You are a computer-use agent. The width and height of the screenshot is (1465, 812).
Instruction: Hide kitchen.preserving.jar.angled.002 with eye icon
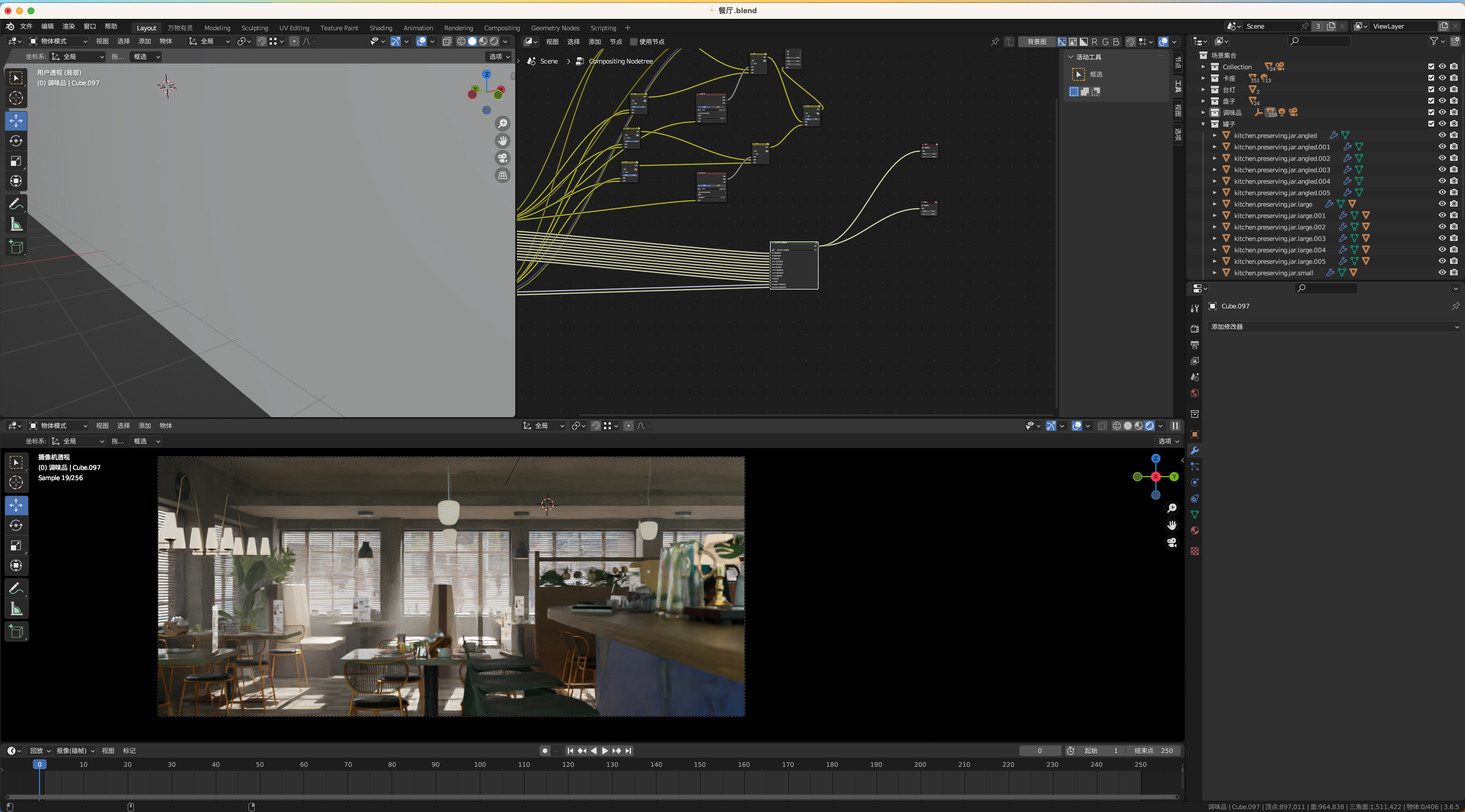(1442, 158)
